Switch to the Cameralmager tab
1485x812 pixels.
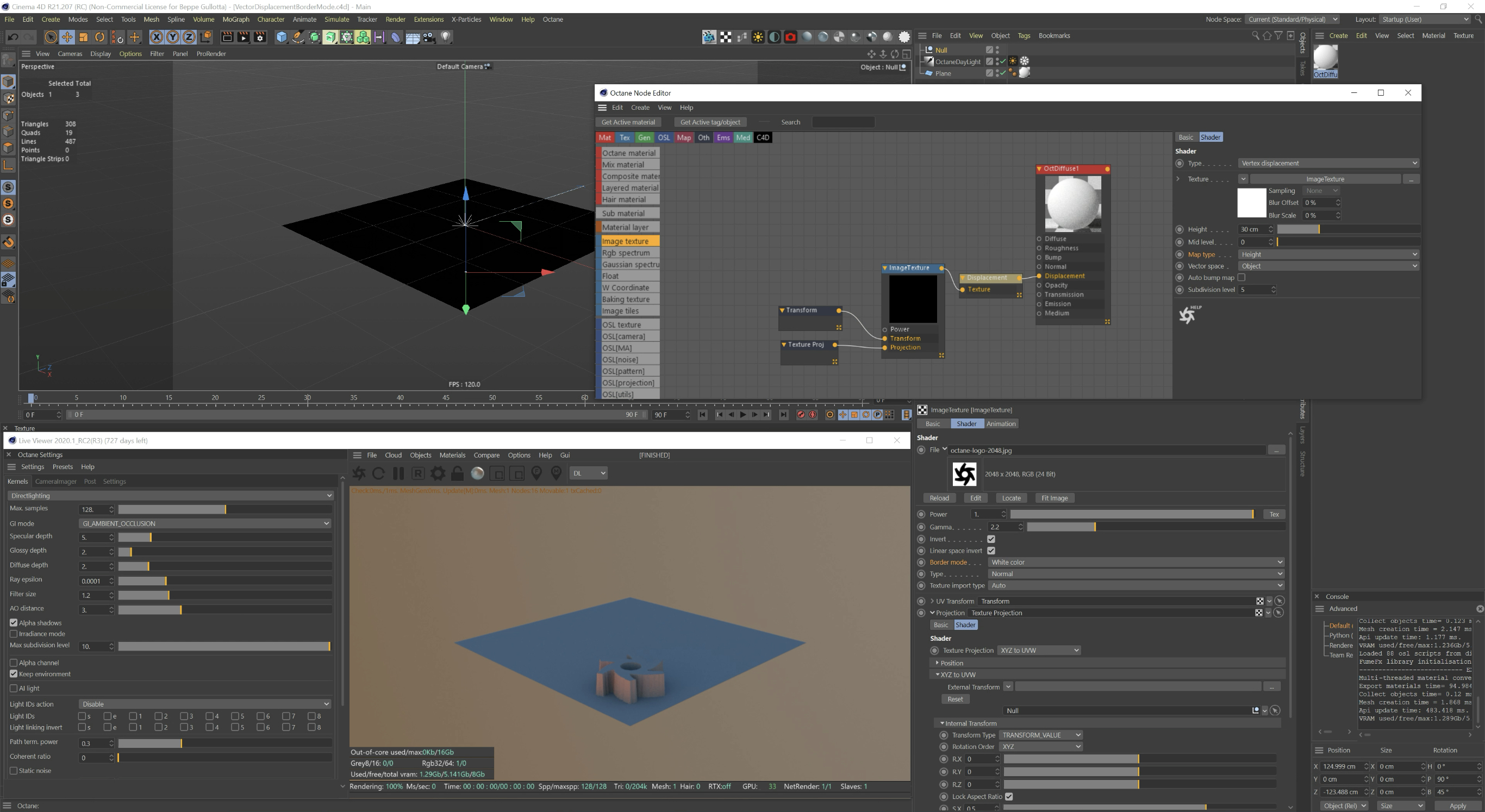click(x=55, y=482)
